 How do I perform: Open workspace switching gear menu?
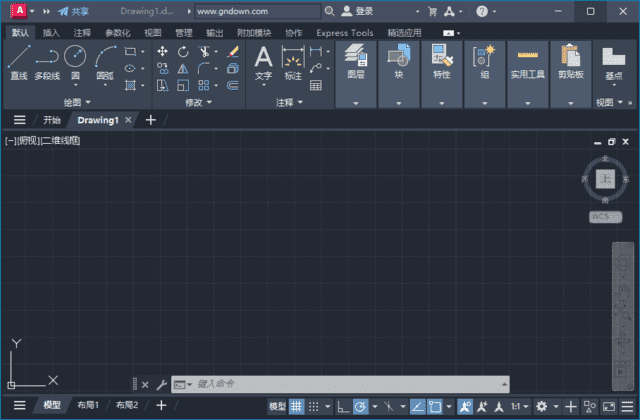click(542, 407)
